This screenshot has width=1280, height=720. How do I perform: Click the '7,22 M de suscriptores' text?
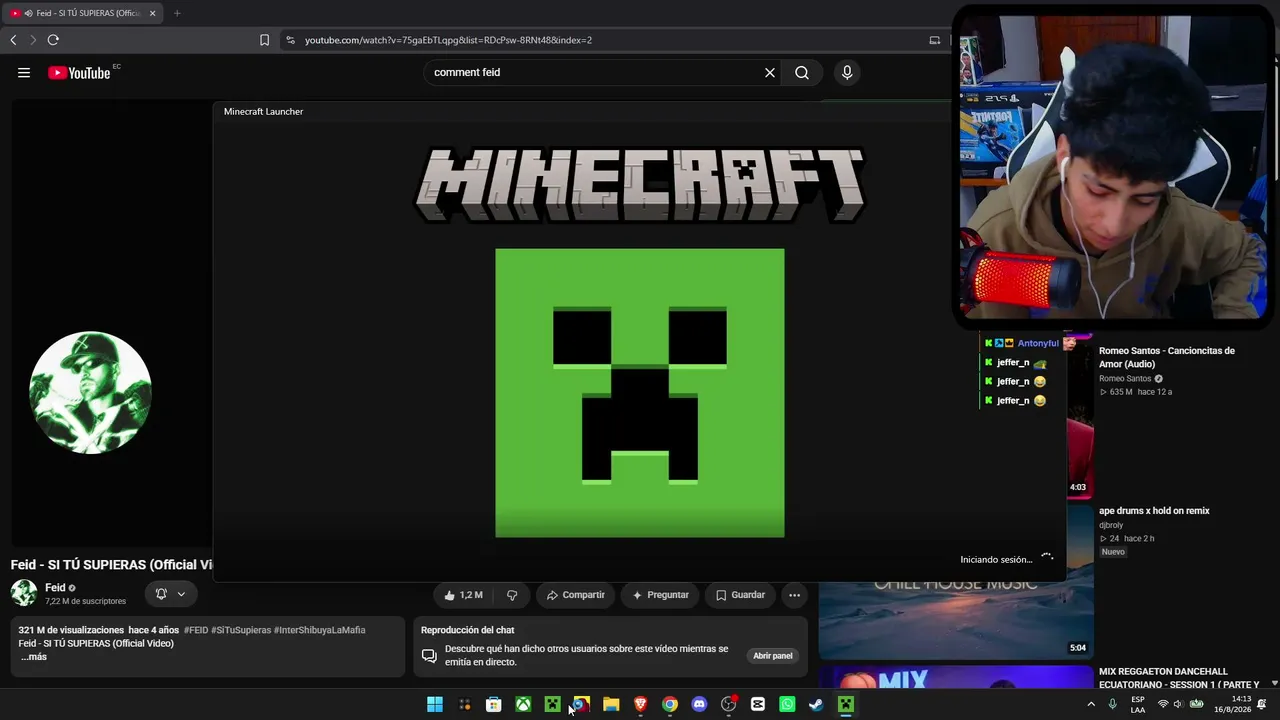[x=86, y=601]
